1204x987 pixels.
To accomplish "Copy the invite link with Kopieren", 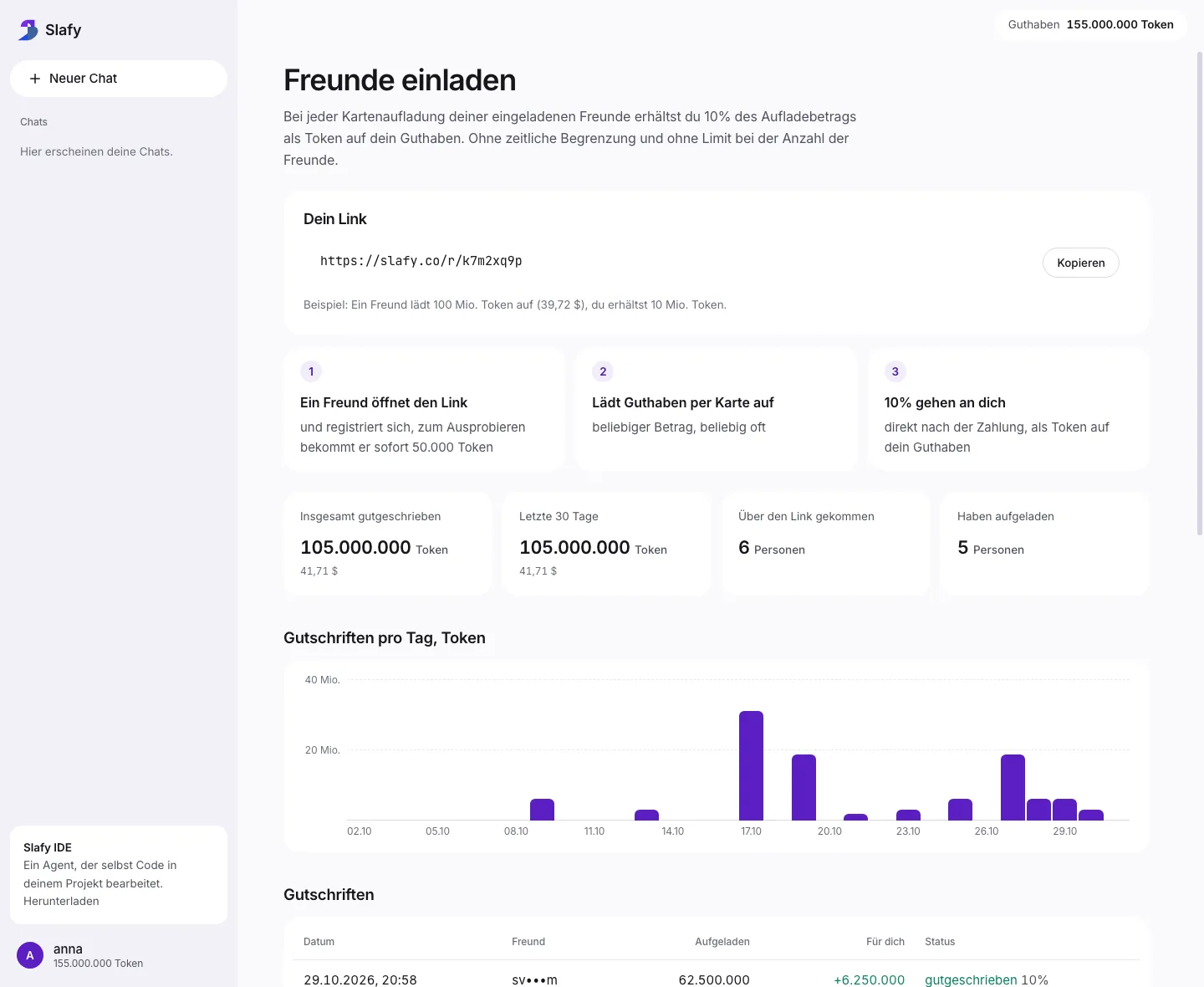I will click(x=1081, y=263).
